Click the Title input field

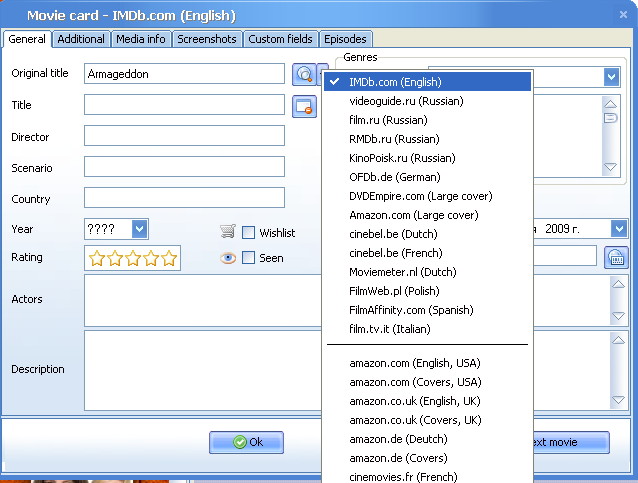tap(184, 105)
